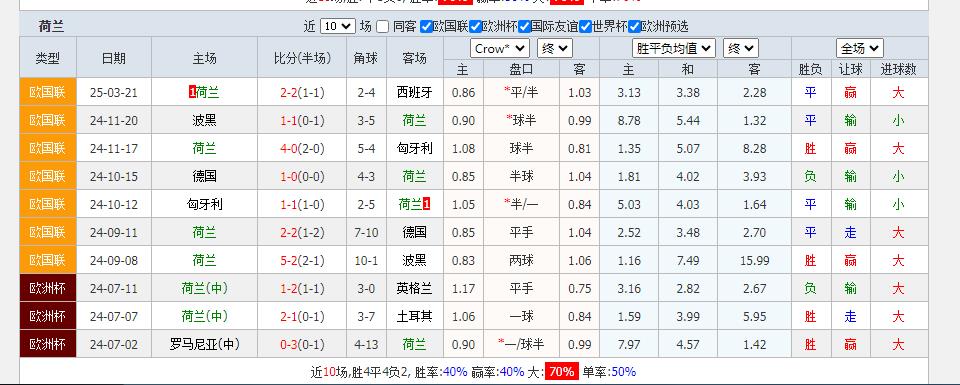
Task: Open score 2-2(1-1) of the 25-03-21 match
Action: tap(302, 92)
